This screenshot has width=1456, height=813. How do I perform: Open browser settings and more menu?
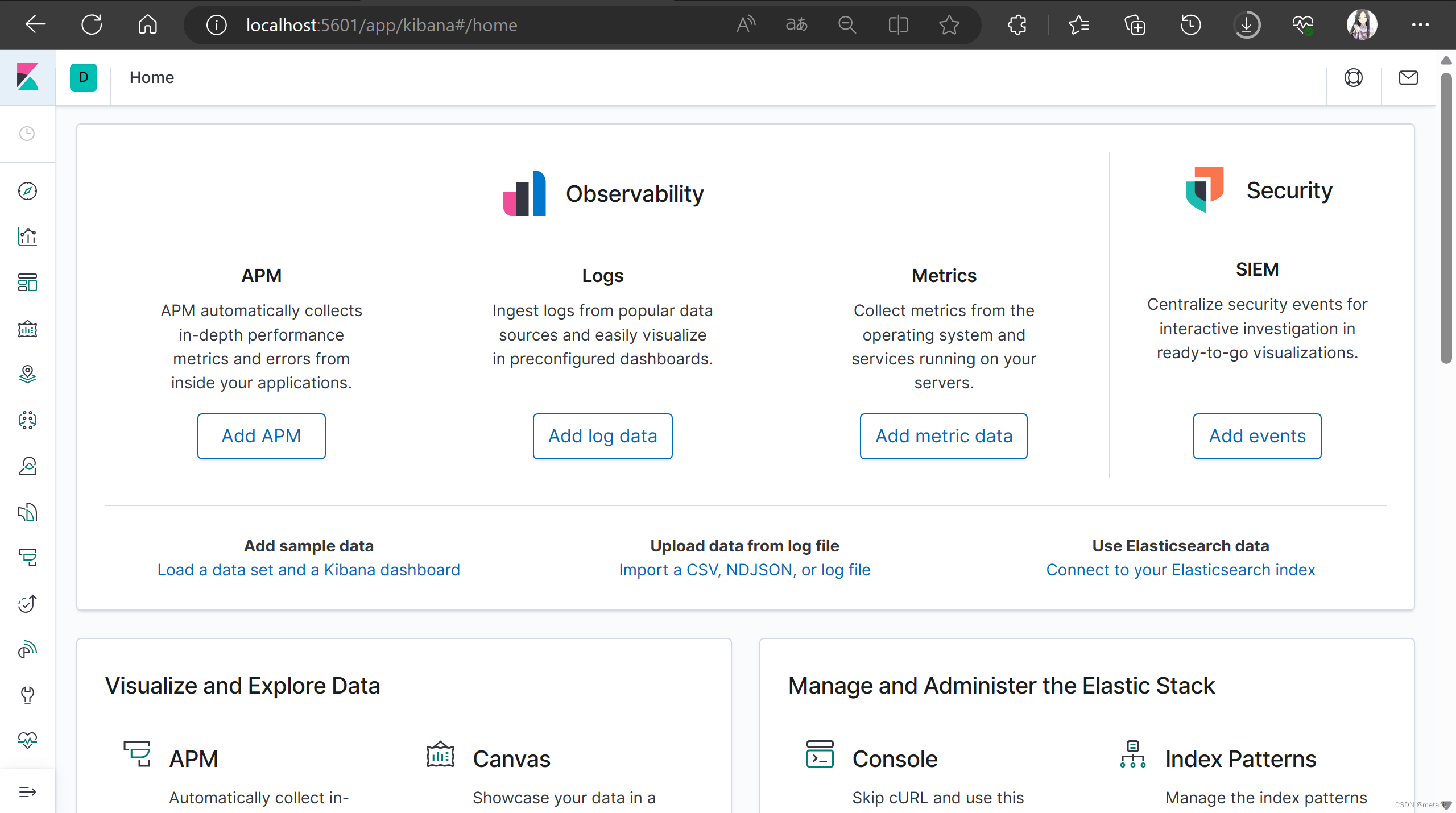click(1420, 24)
